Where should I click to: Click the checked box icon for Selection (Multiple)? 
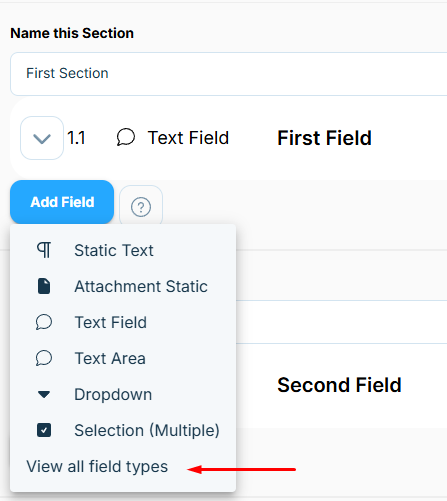[x=44, y=430]
